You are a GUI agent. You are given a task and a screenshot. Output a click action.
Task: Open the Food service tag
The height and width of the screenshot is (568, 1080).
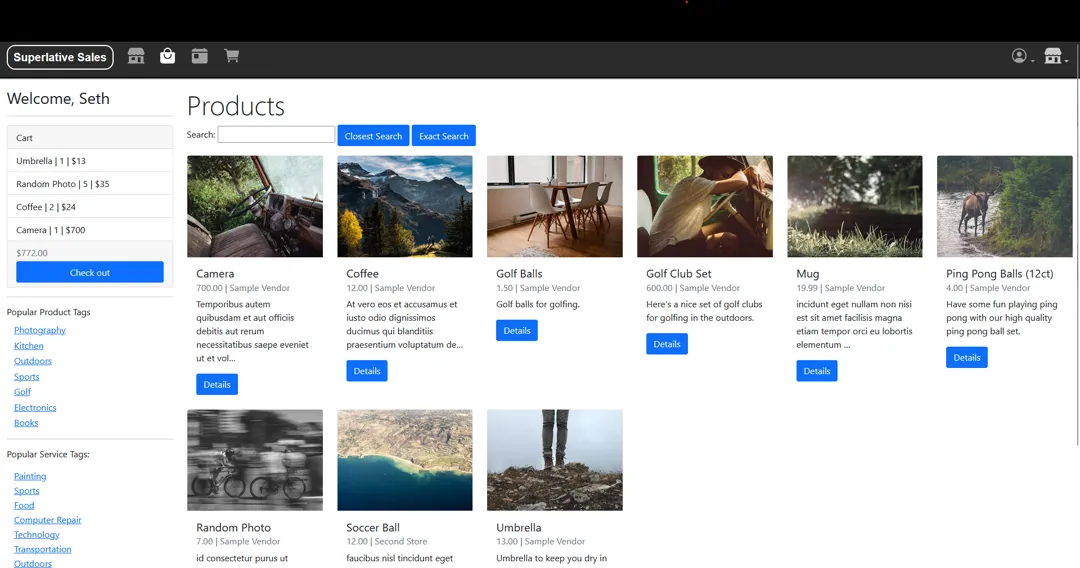tap(23, 505)
